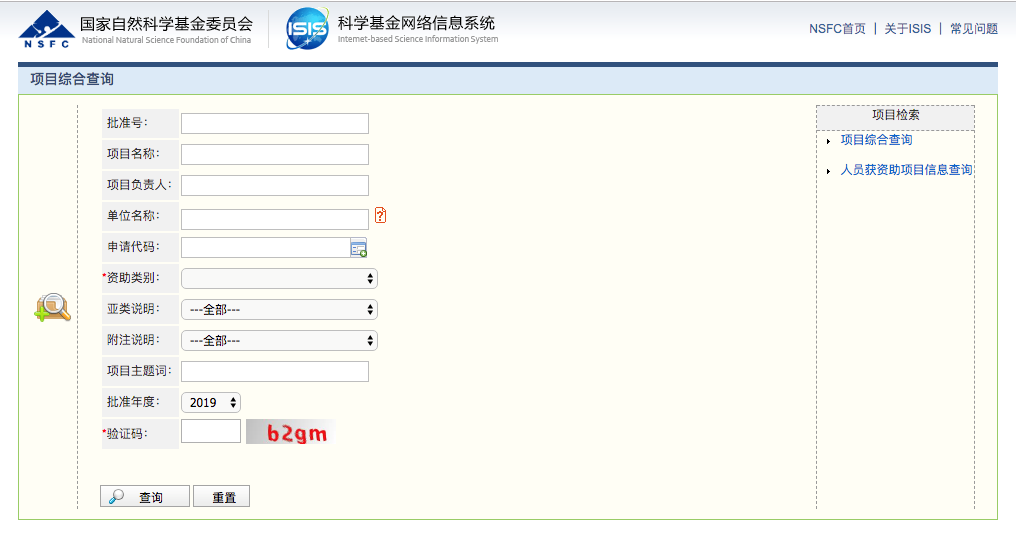This screenshot has height=534, width=1016.
Task: Open the 申请代码 code picker icon
Action: coord(358,248)
